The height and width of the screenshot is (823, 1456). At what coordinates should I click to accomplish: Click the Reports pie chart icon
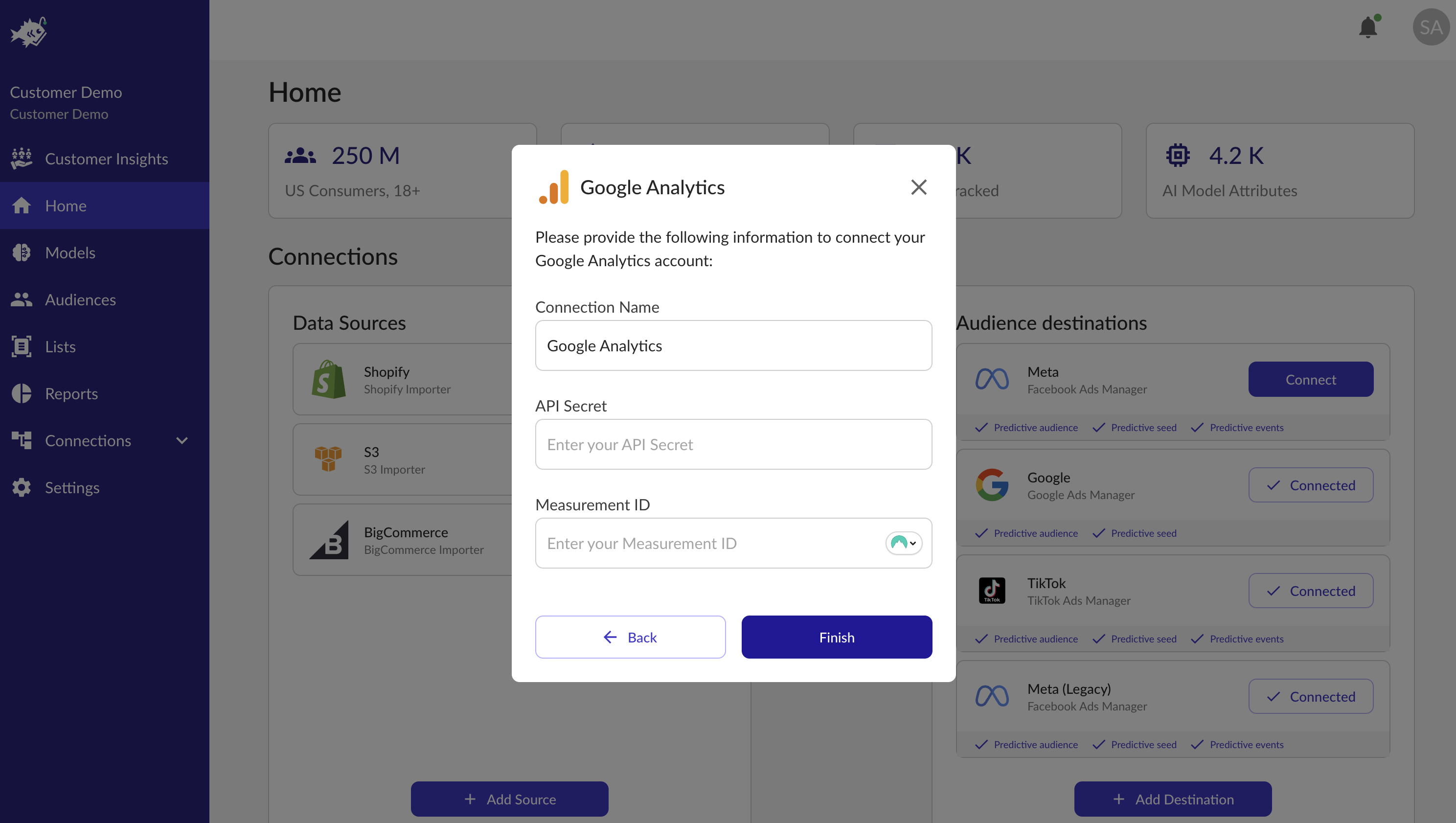click(22, 393)
